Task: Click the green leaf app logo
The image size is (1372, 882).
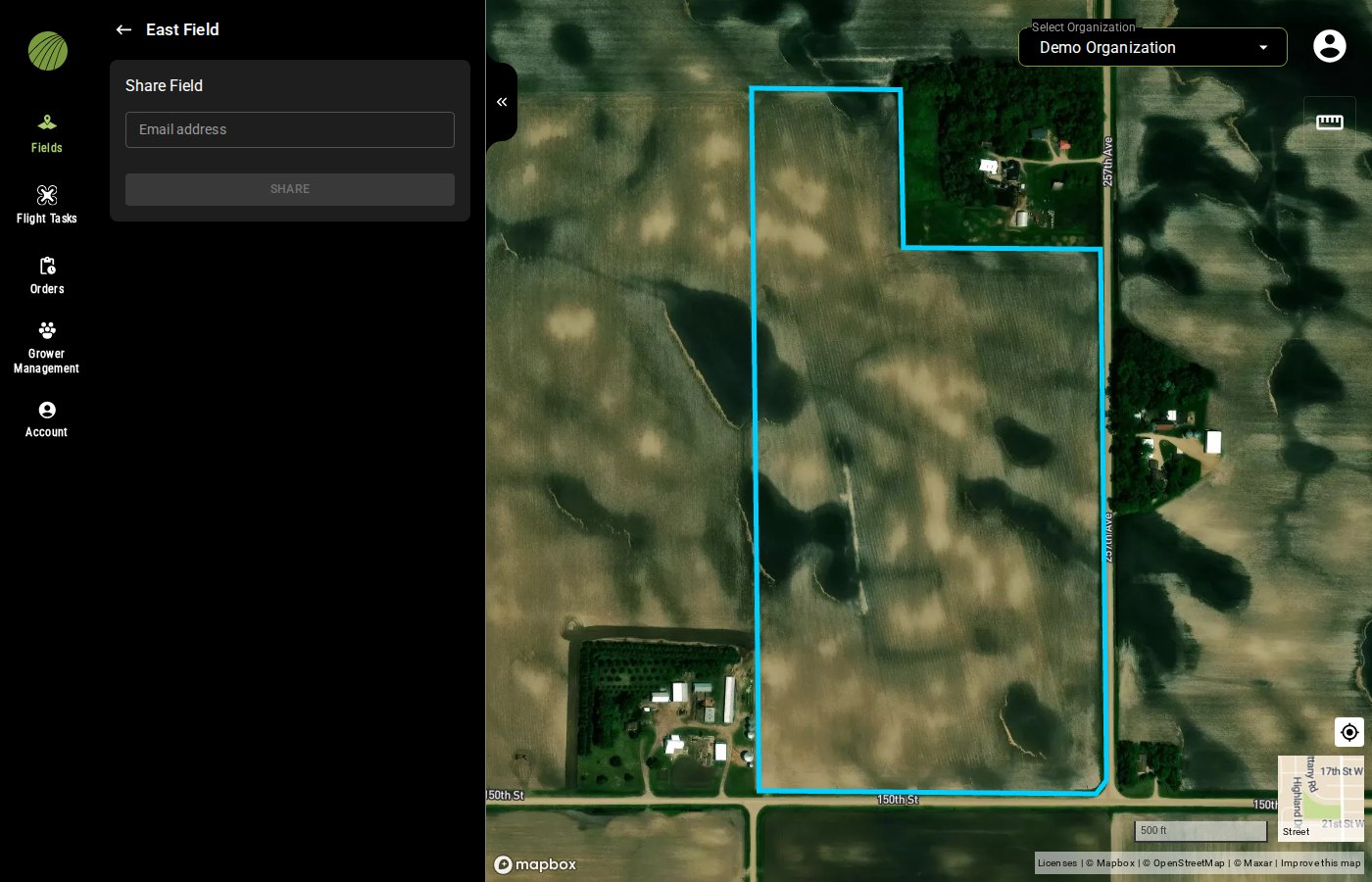Action: (47, 51)
